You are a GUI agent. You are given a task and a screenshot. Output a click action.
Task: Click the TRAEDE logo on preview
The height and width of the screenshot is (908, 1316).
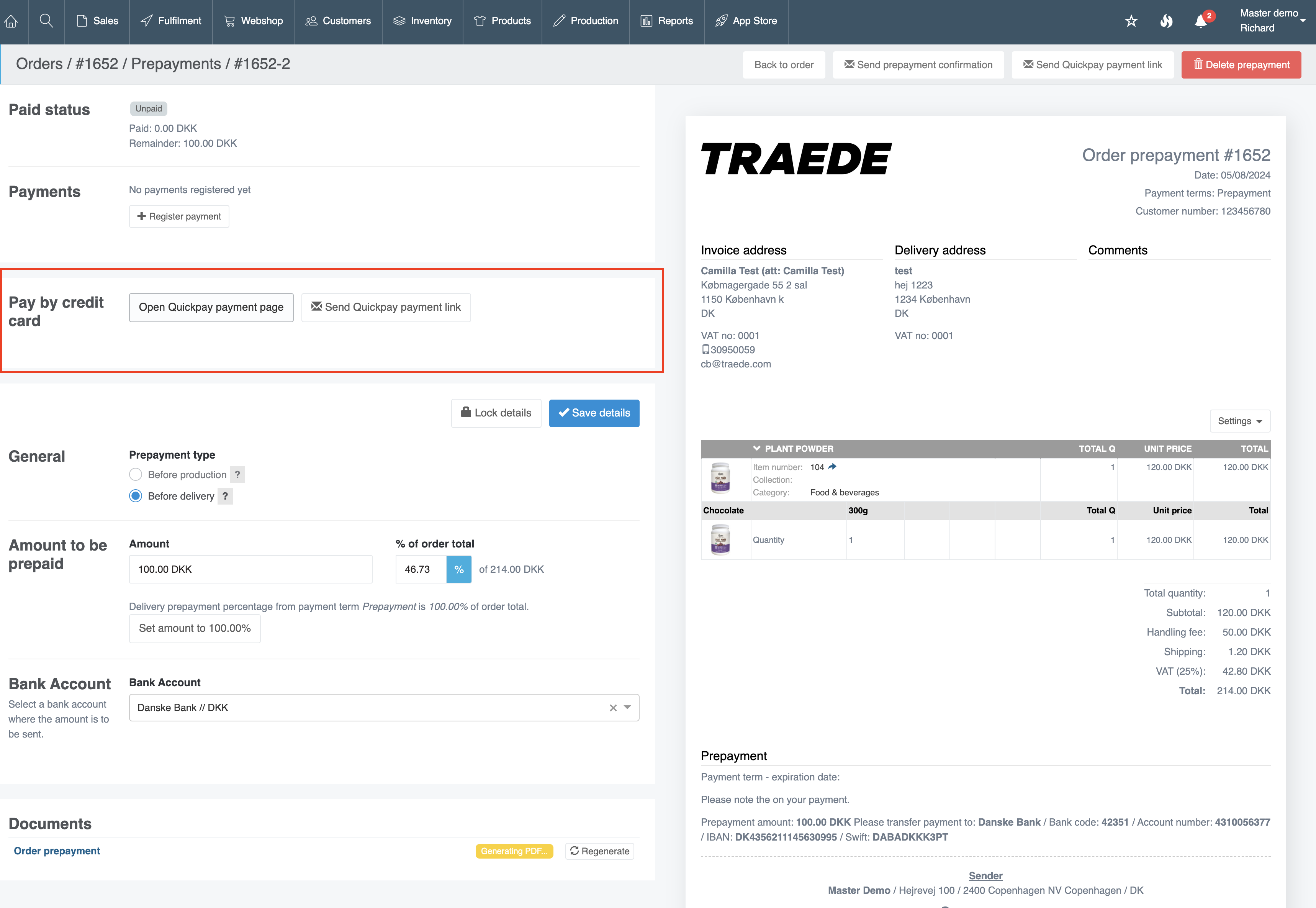tap(796, 159)
